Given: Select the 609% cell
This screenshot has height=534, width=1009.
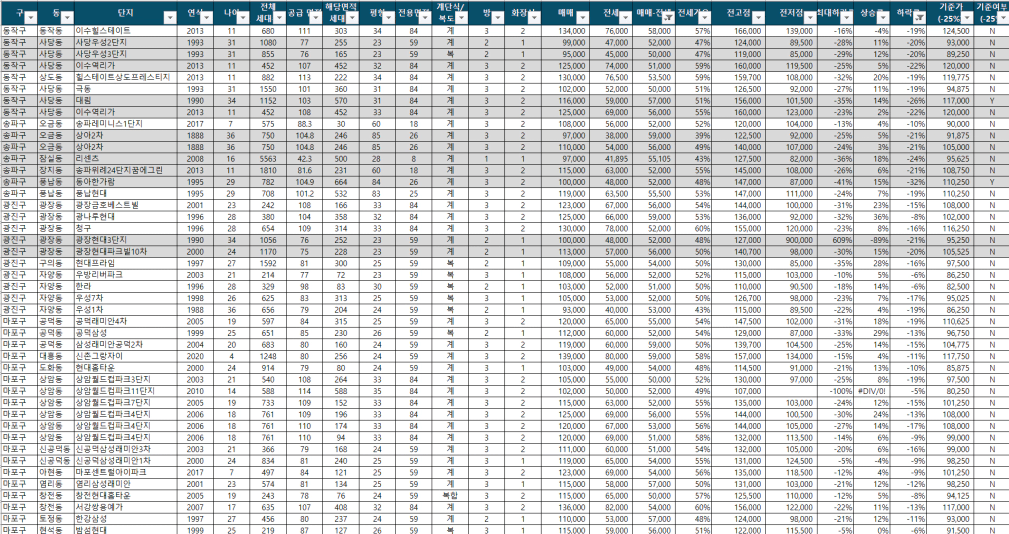Looking at the screenshot, I should 836,240.
